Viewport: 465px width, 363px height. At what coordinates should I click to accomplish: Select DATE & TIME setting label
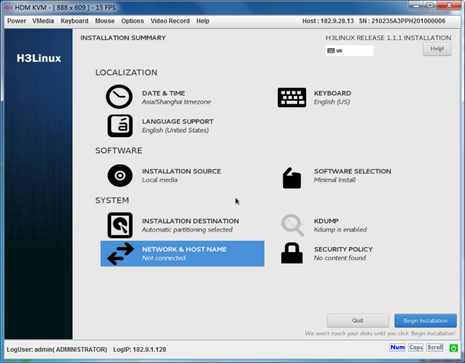[x=163, y=93]
